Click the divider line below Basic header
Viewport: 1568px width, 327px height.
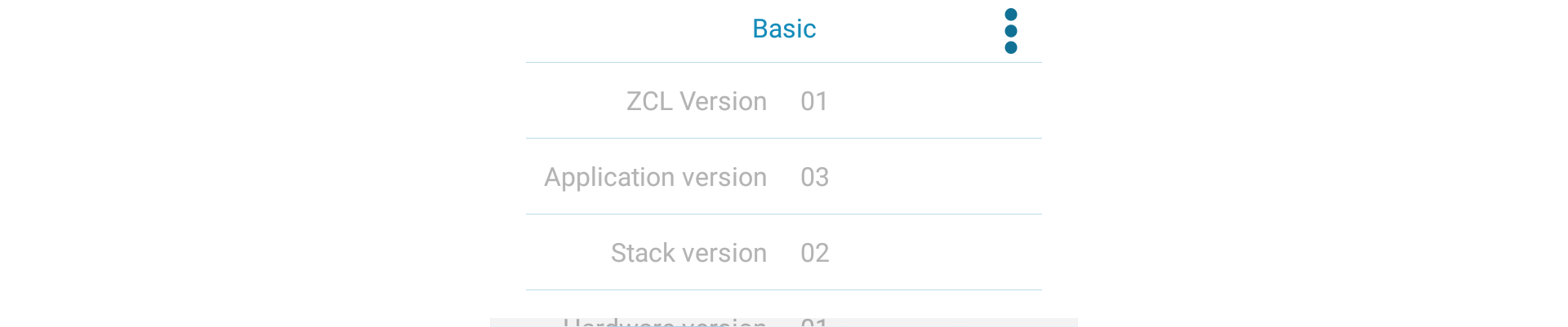(784, 62)
